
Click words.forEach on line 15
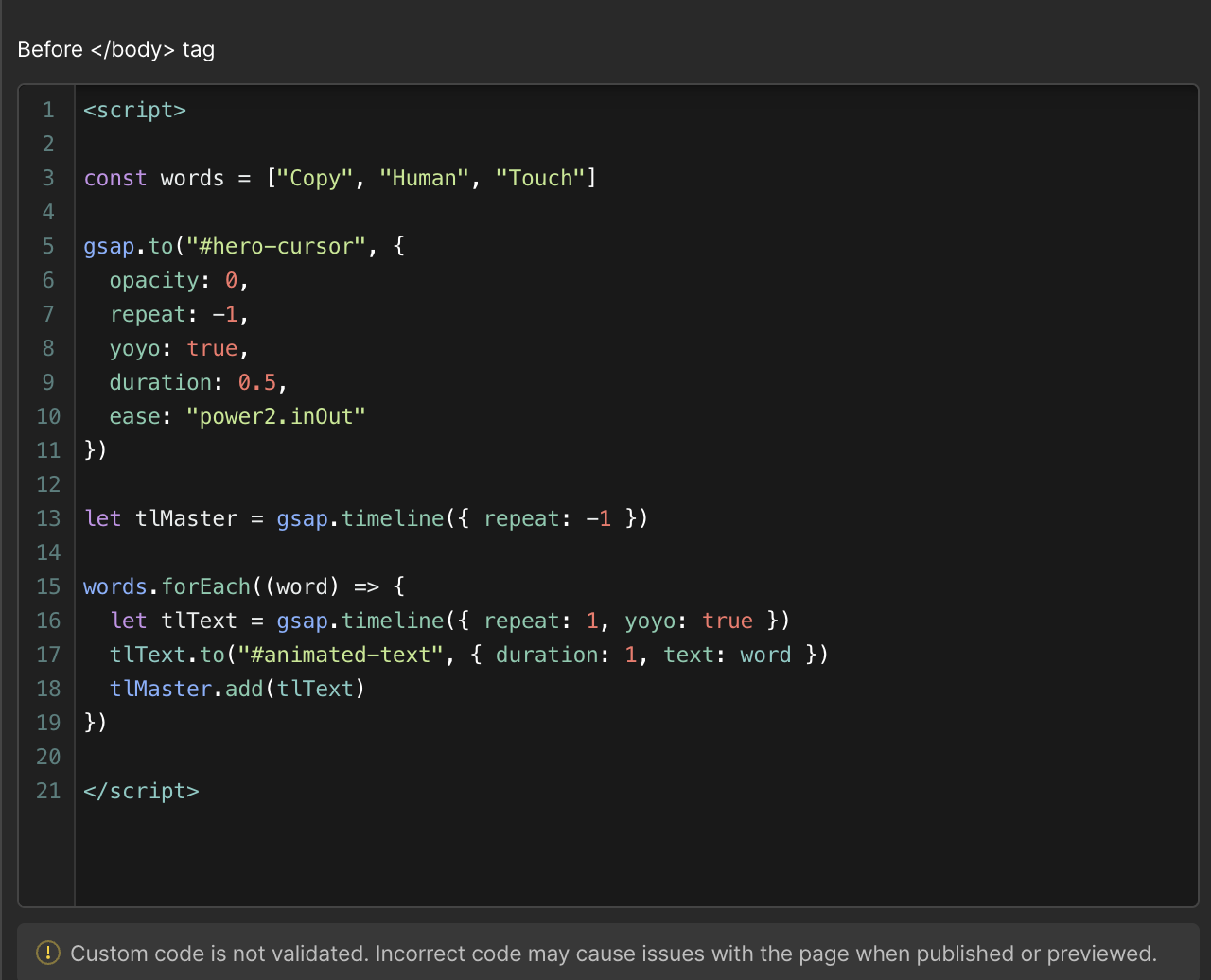pyautogui.click(x=167, y=586)
